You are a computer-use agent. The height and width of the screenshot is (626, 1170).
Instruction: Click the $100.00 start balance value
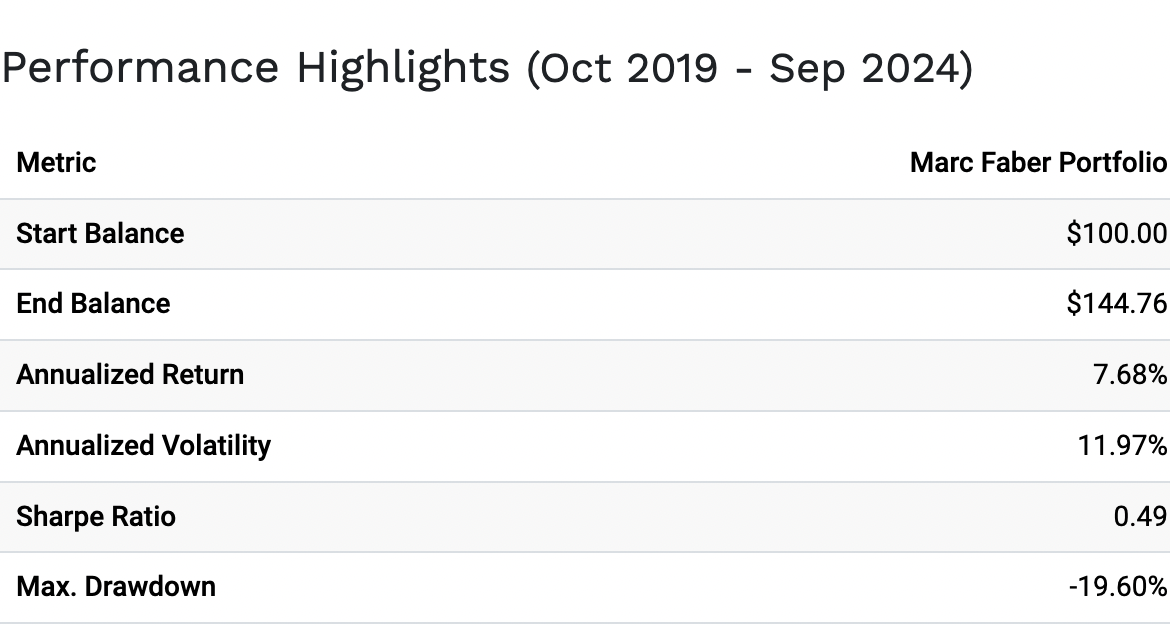1116,234
